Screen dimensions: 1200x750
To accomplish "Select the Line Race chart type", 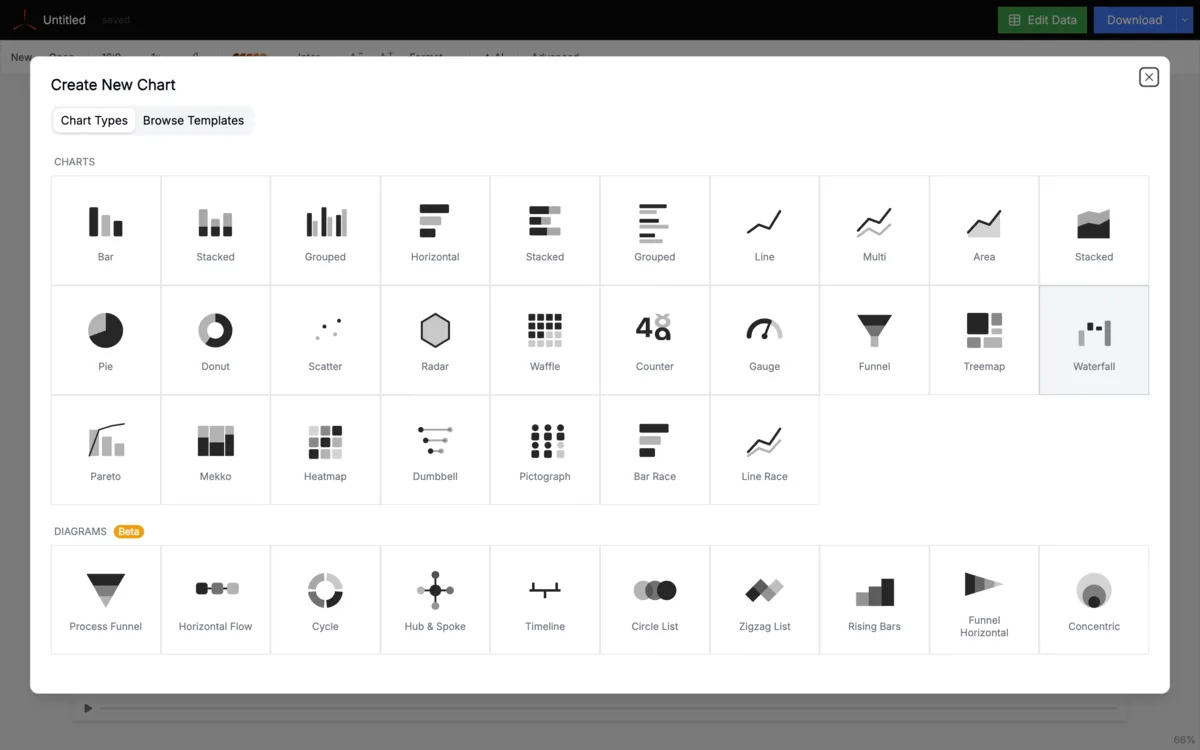I will point(765,450).
